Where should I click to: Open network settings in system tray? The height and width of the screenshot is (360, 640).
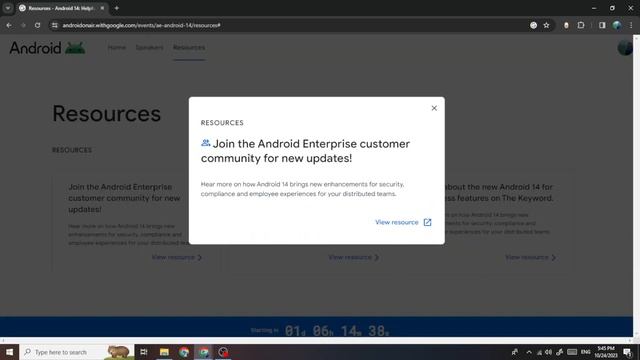pos(539,352)
